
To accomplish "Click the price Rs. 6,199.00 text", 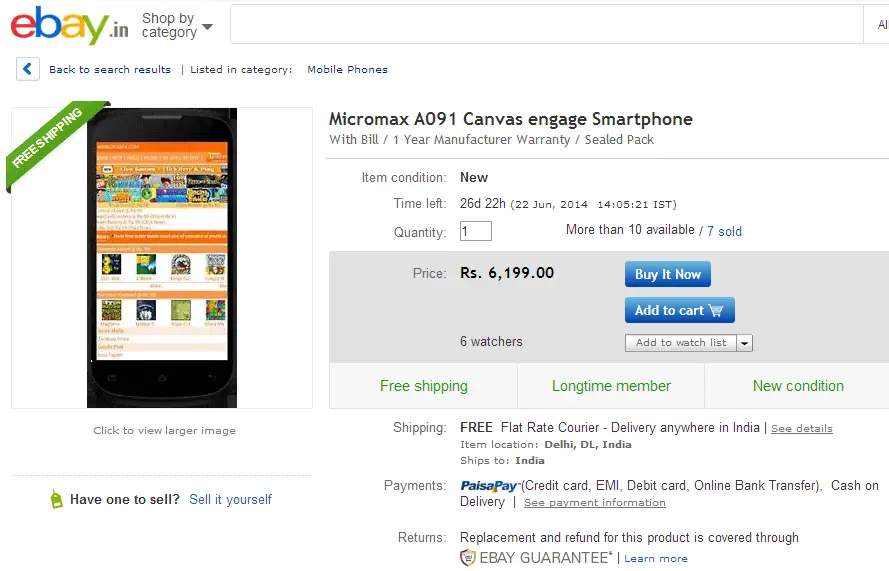I will 507,273.
